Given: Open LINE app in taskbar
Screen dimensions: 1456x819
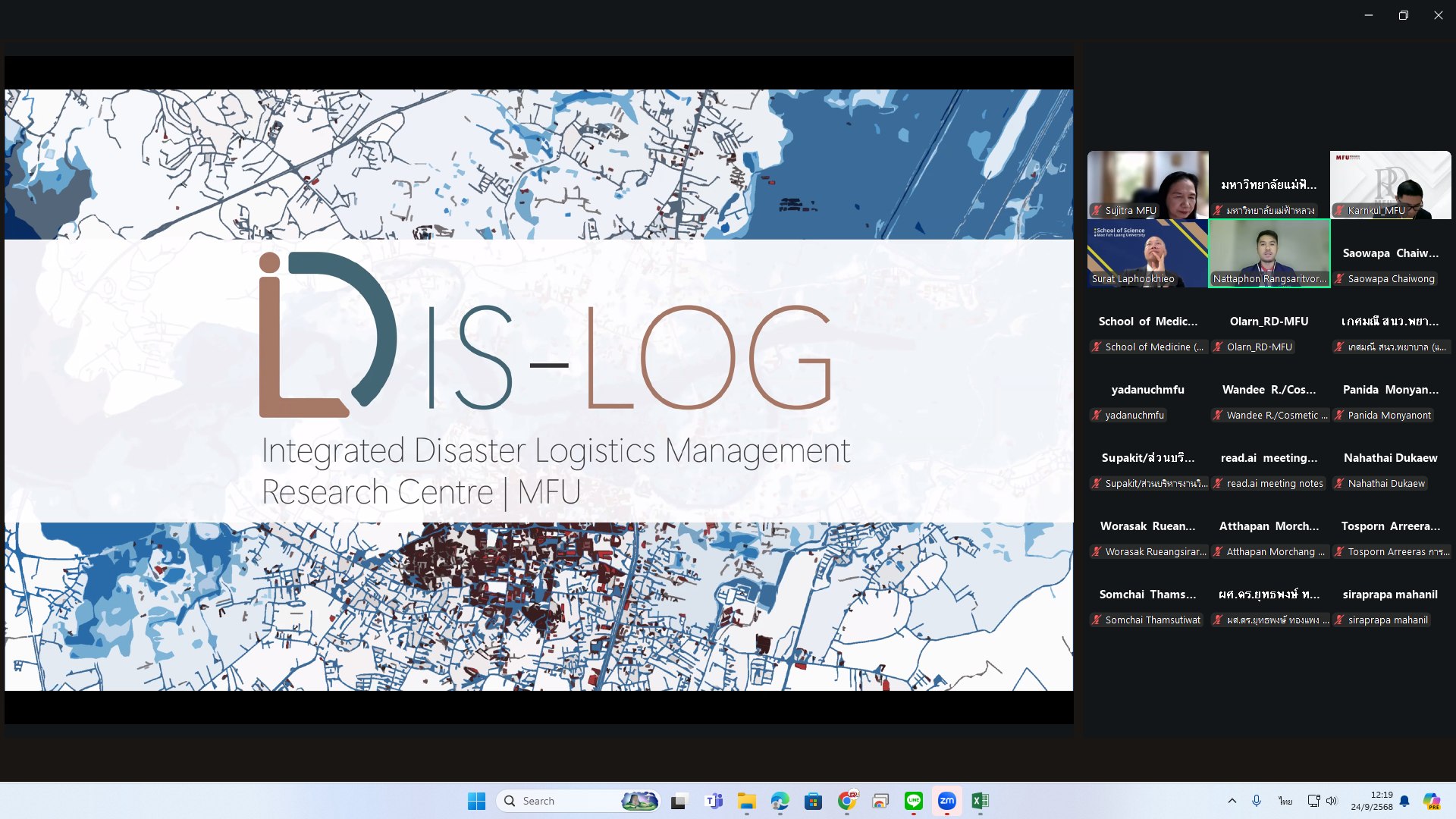Looking at the screenshot, I should (x=913, y=801).
